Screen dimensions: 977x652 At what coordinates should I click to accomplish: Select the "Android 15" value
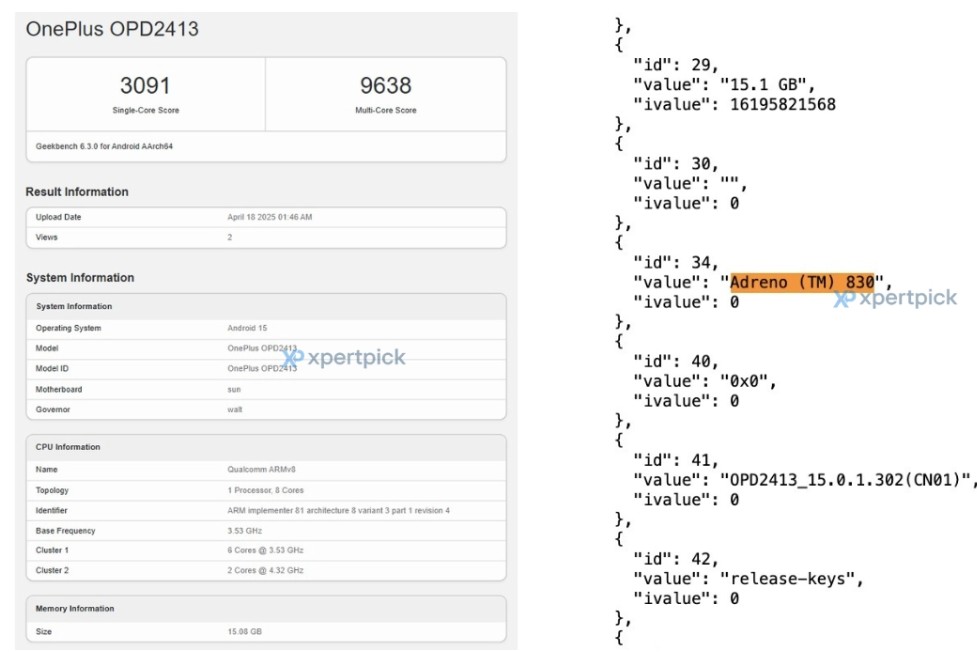point(247,328)
